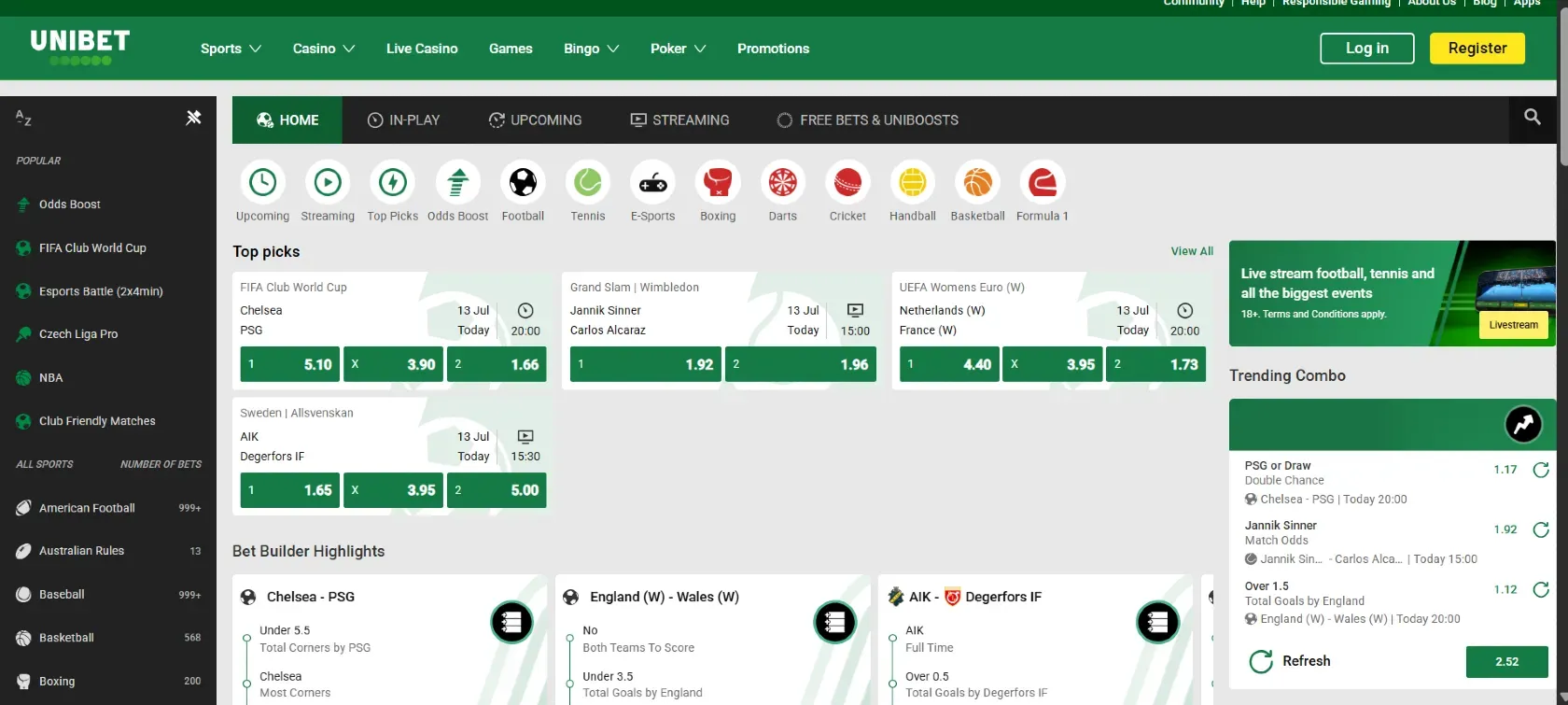
Task: Open FREE BETS & UNIBOOSTS tab
Action: click(x=867, y=120)
